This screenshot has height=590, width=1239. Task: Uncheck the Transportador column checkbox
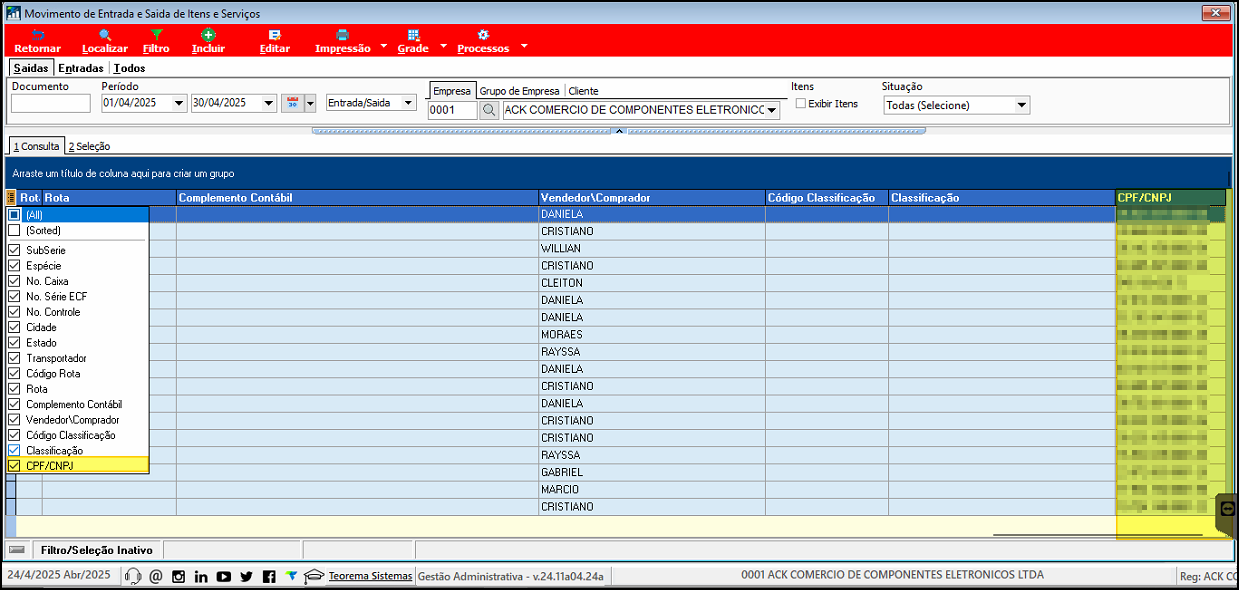tap(14, 358)
